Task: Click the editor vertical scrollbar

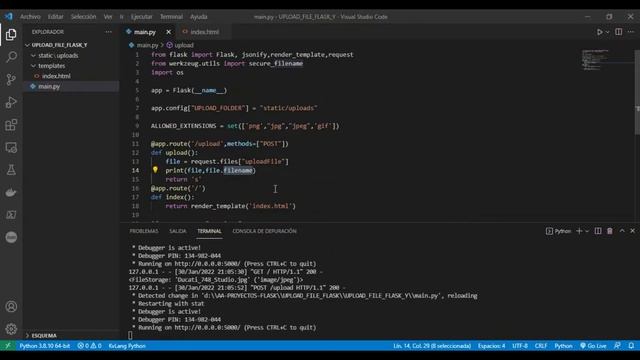Action: 637,92
